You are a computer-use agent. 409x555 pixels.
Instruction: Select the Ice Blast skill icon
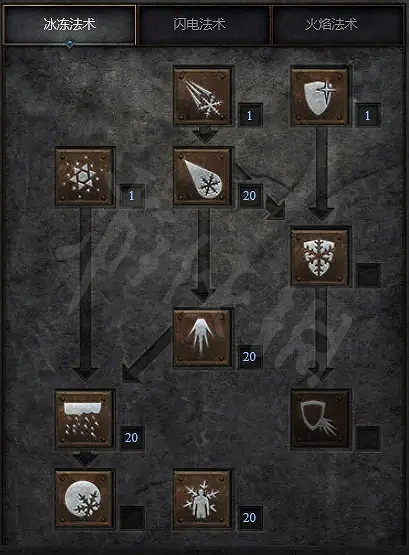(202, 177)
